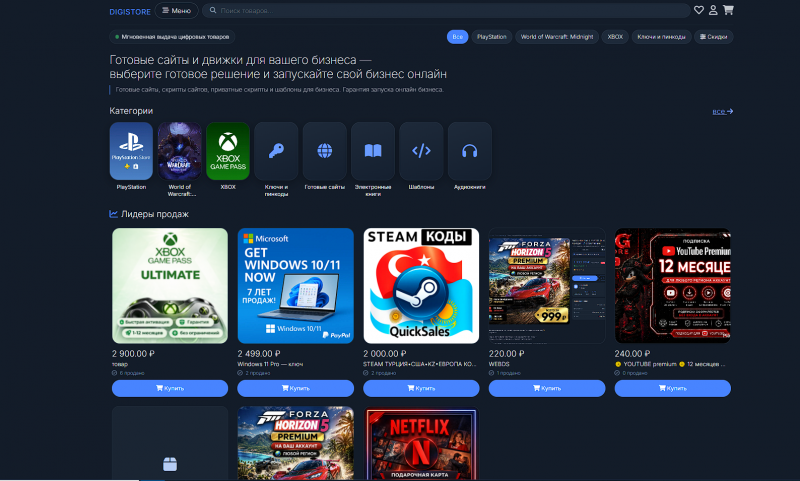Select the Ключи и пинкоды filter tab
Image resolution: width=800 pixels, height=481 pixels.
tap(661, 37)
